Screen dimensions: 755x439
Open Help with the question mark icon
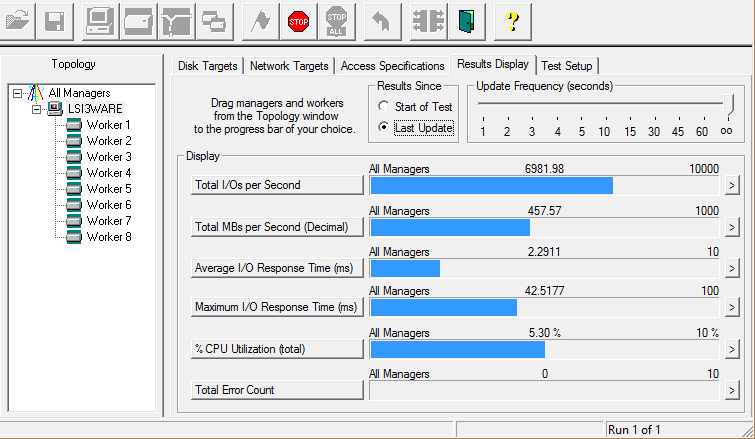(512, 20)
